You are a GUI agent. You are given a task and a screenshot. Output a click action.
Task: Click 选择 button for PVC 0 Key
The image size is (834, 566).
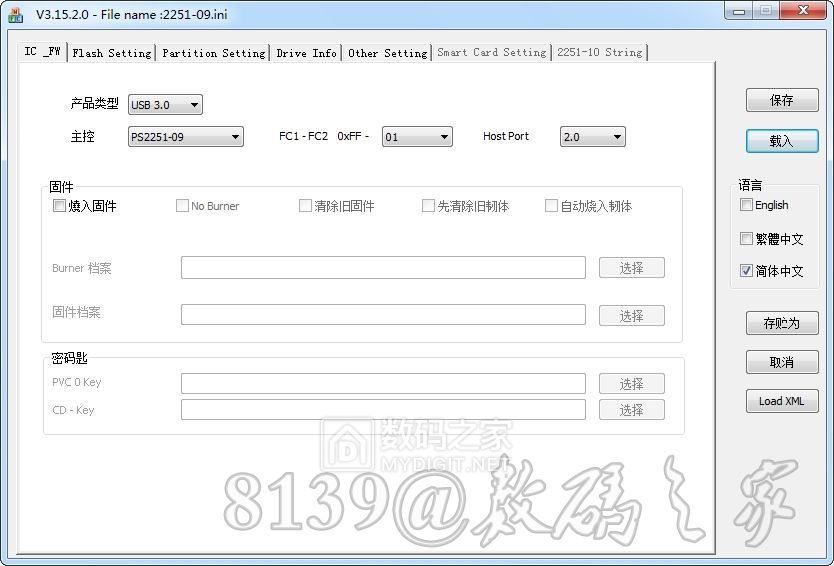click(x=632, y=383)
